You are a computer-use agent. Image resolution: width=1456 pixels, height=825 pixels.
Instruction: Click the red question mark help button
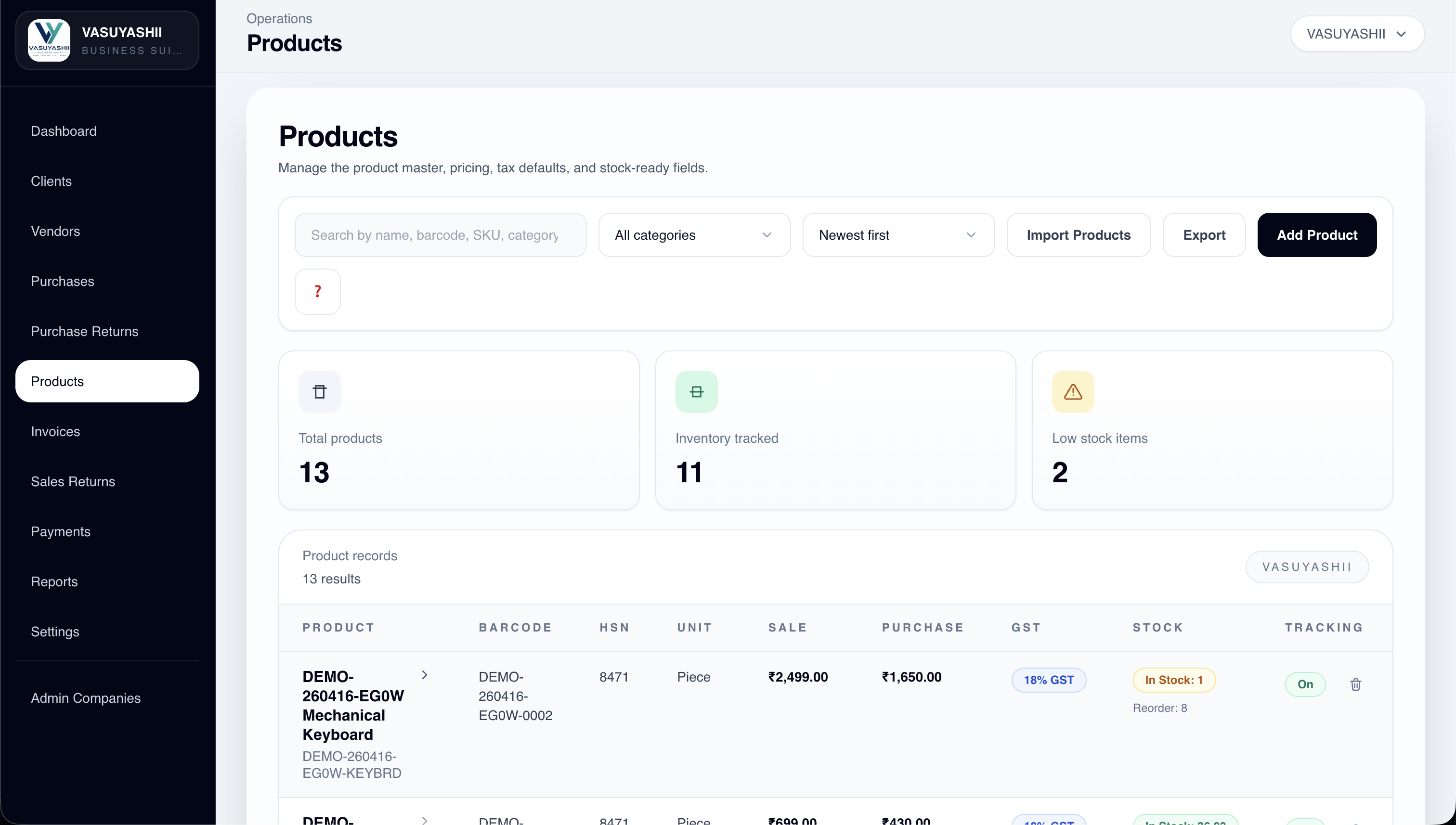coord(317,291)
